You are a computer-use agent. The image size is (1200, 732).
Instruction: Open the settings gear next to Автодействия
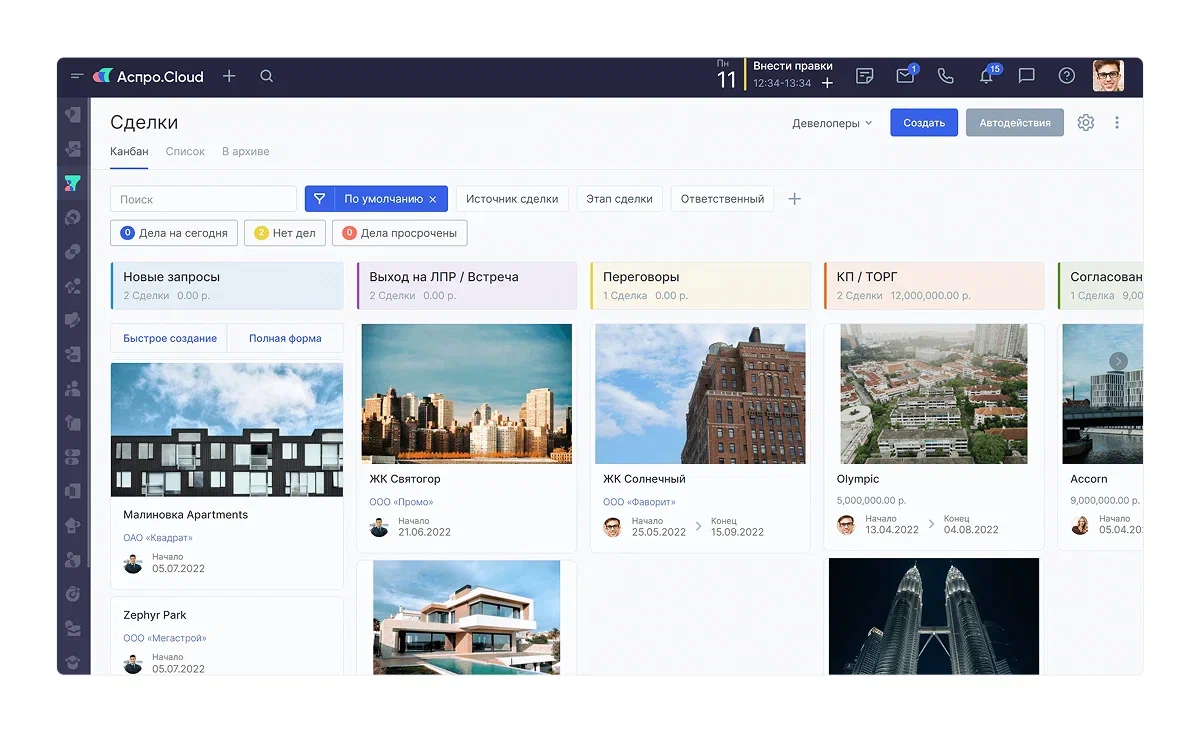[x=1086, y=123]
